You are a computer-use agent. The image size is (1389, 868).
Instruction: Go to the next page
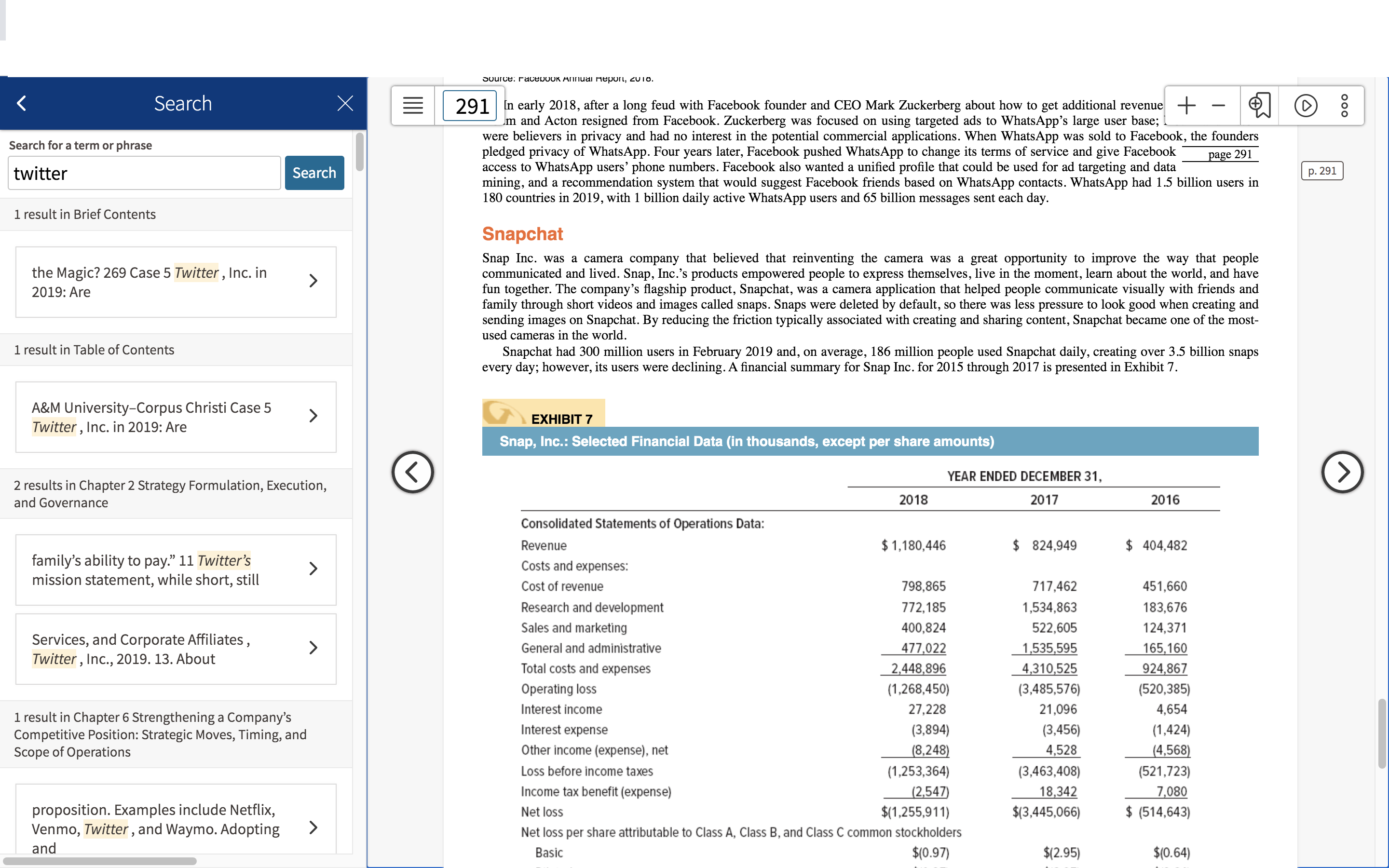tap(1342, 472)
